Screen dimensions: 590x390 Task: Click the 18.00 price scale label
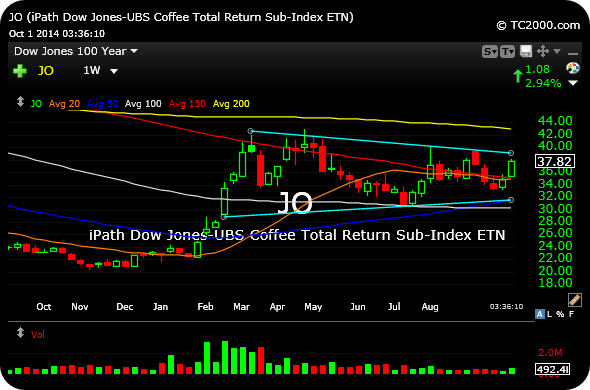(555, 283)
